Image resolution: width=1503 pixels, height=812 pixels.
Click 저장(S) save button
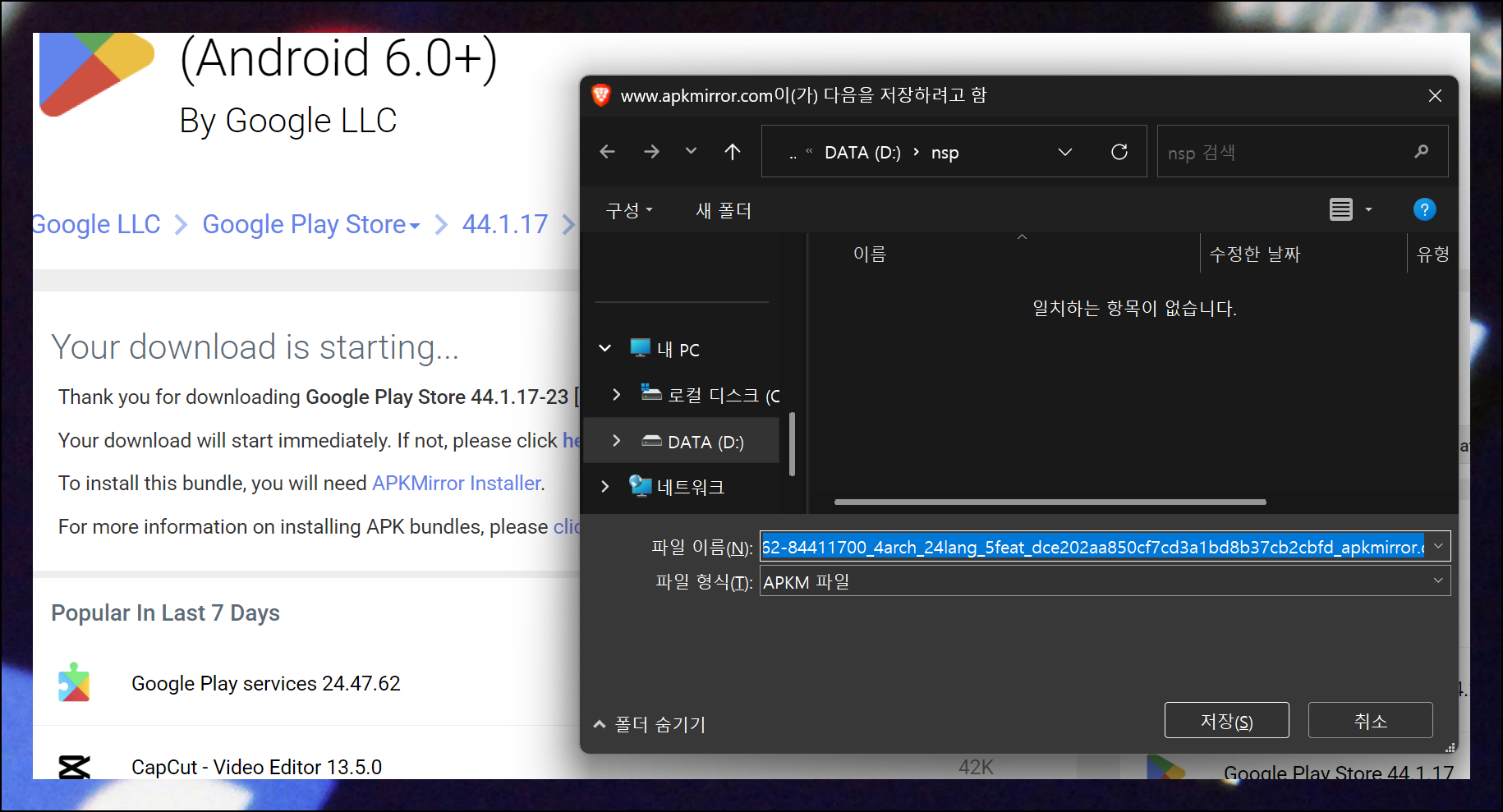pos(1226,721)
